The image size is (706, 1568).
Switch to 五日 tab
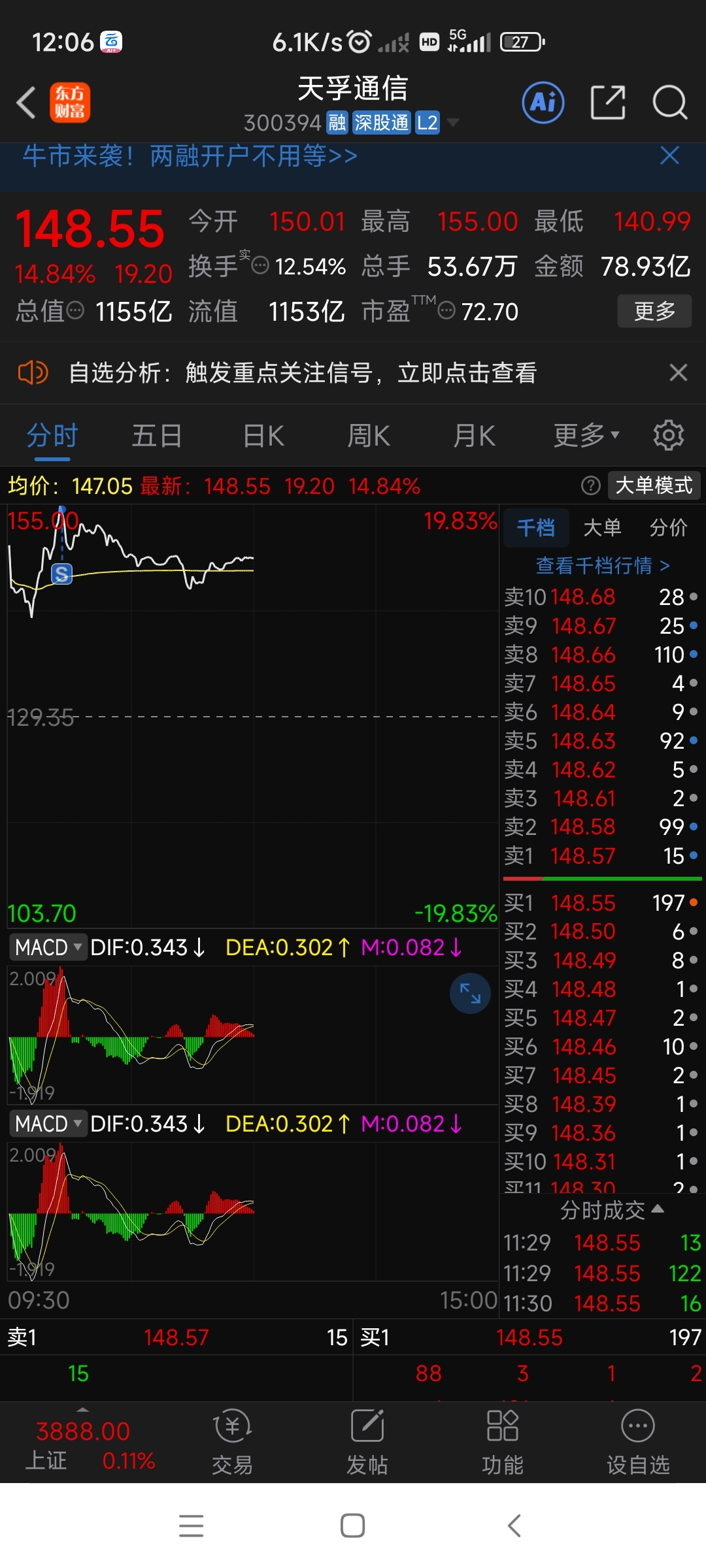(x=157, y=435)
